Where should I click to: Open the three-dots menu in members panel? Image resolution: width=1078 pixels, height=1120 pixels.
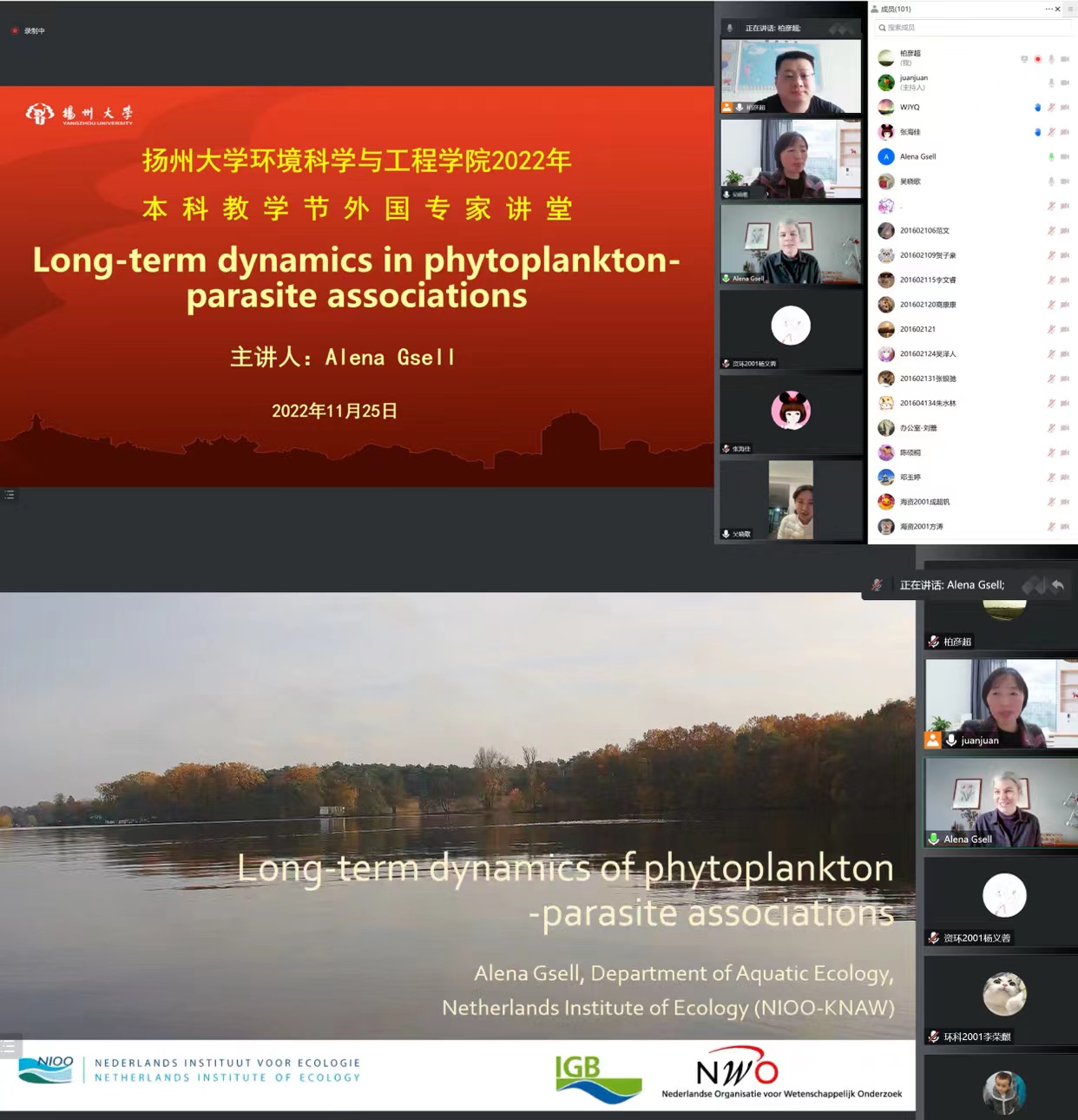(x=1048, y=9)
